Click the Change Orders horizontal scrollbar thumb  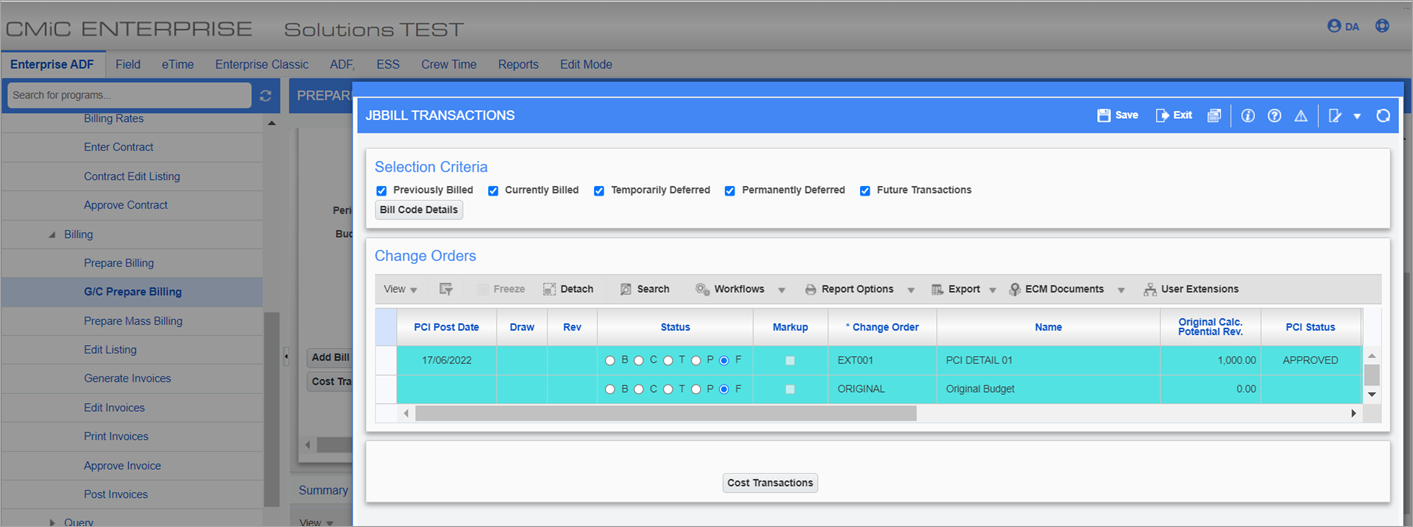tap(666, 413)
